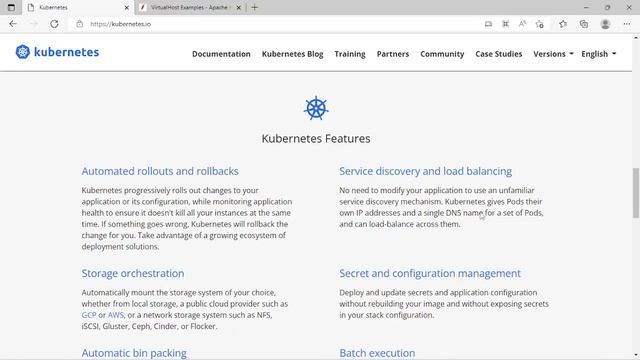Click the page vertical scrollbar thumb
Image resolution: width=640 pixels, height=360 pixels.
tap(636, 193)
